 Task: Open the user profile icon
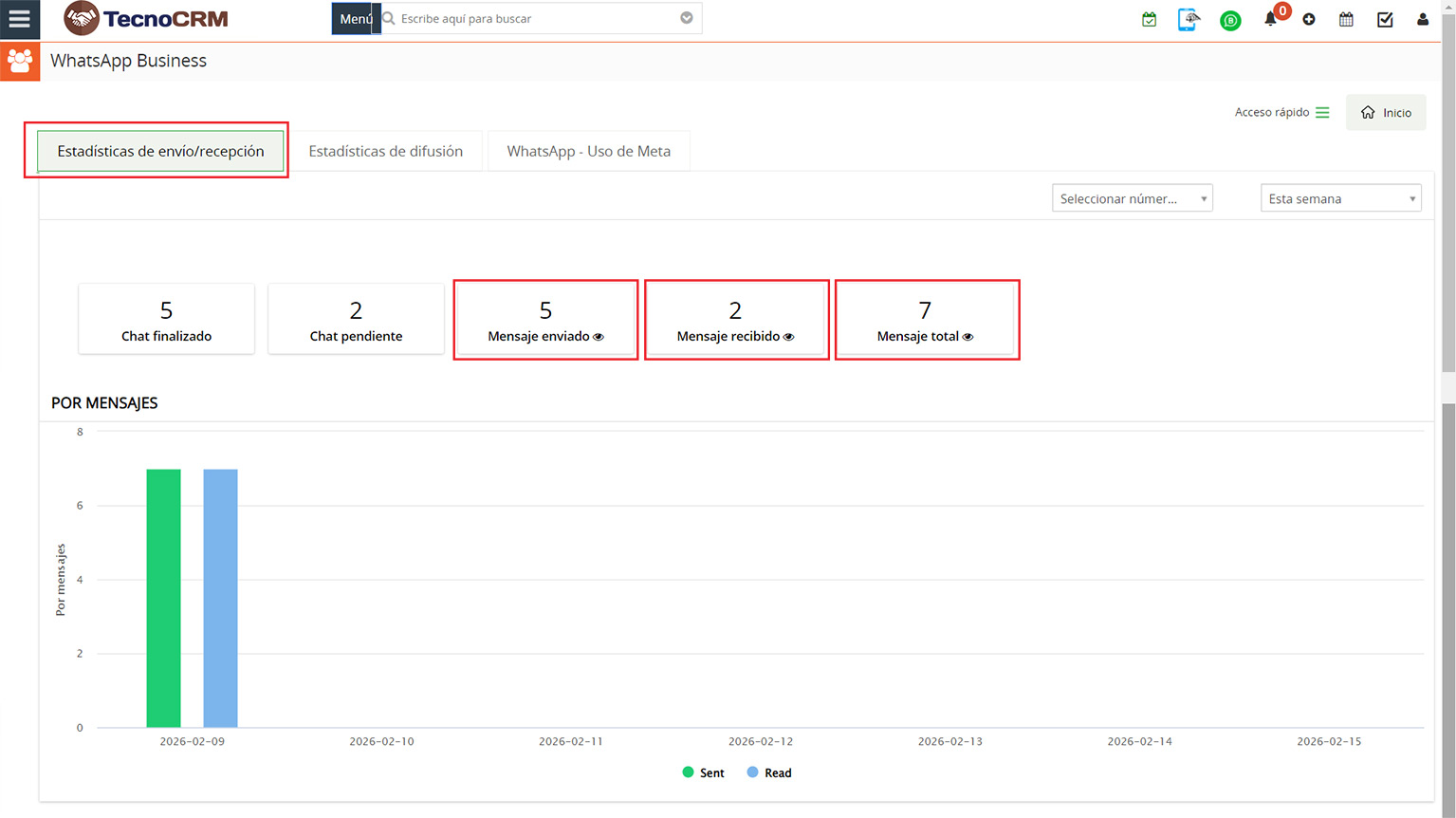pyautogui.click(x=1422, y=19)
